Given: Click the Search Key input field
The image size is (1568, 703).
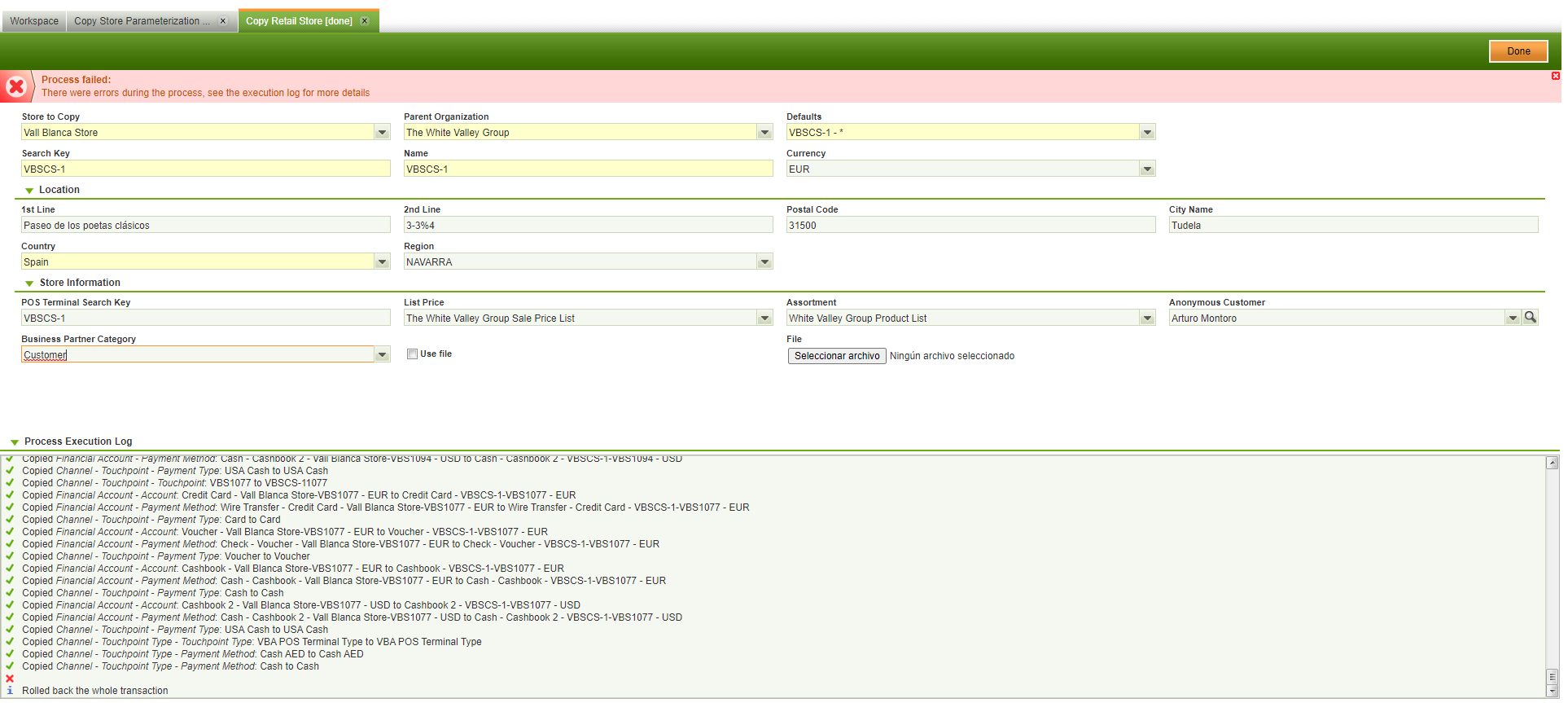Looking at the screenshot, I should pos(206,169).
